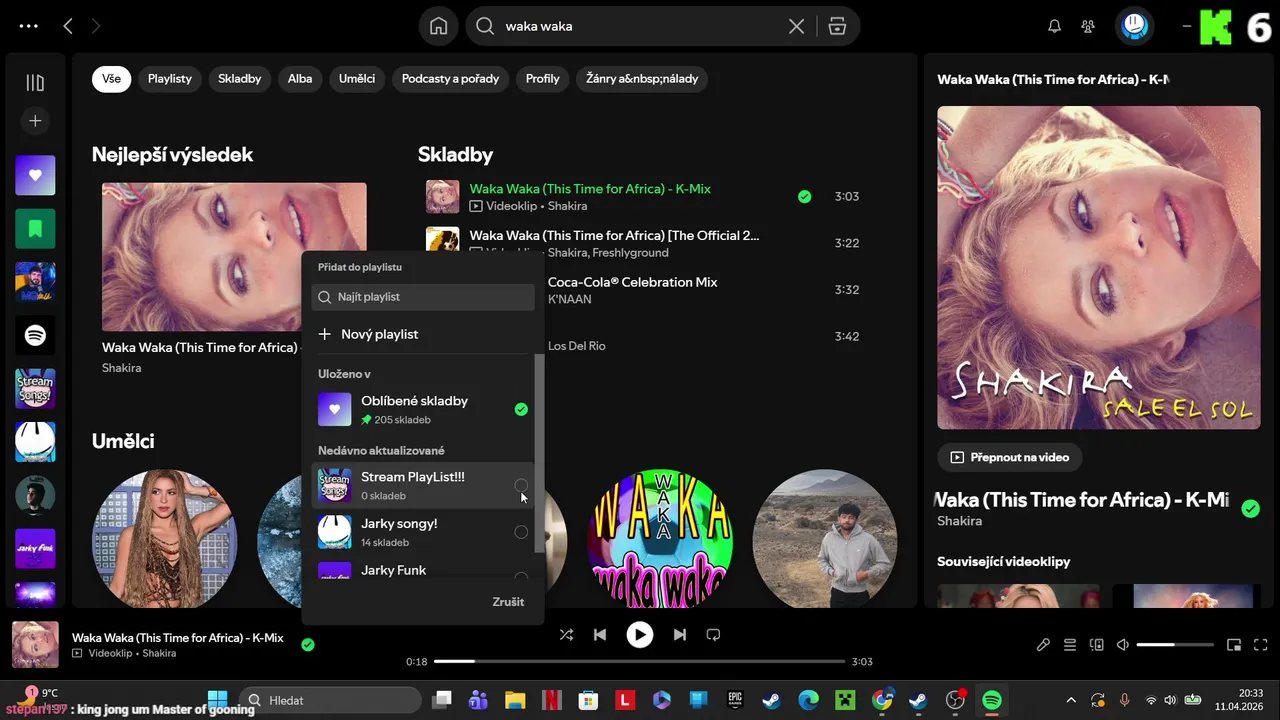Select the Vše filter tab

pos(111,79)
